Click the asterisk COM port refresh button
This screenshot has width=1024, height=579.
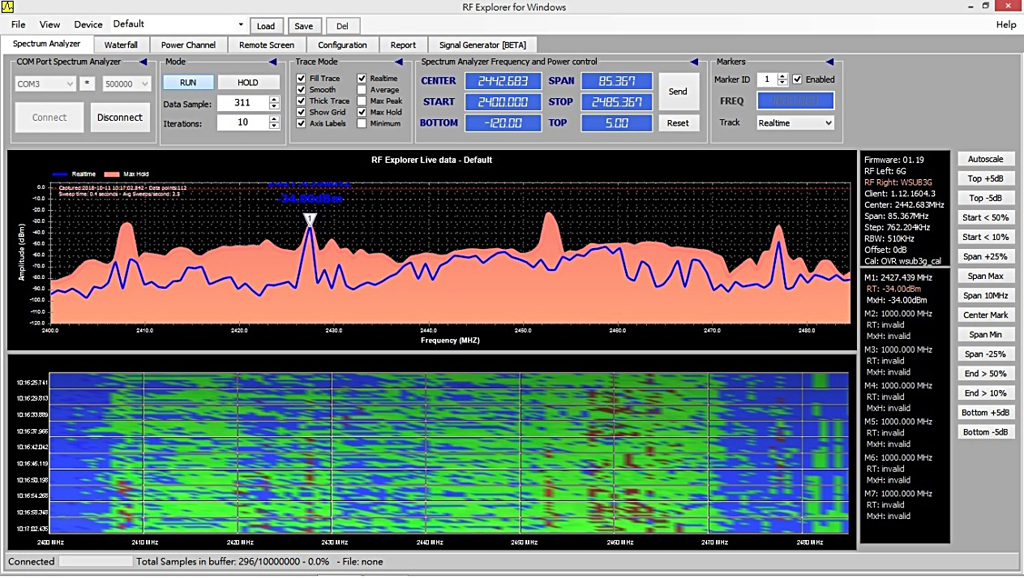click(86, 84)
